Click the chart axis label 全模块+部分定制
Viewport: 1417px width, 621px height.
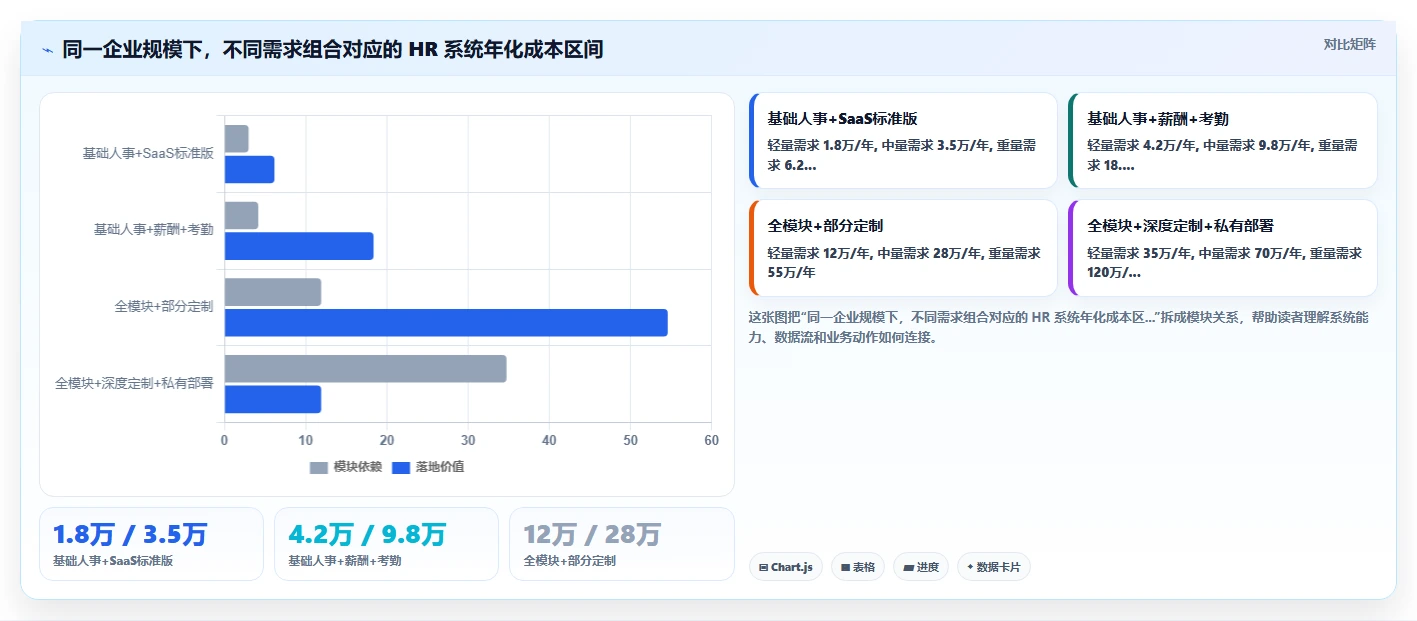164,306
